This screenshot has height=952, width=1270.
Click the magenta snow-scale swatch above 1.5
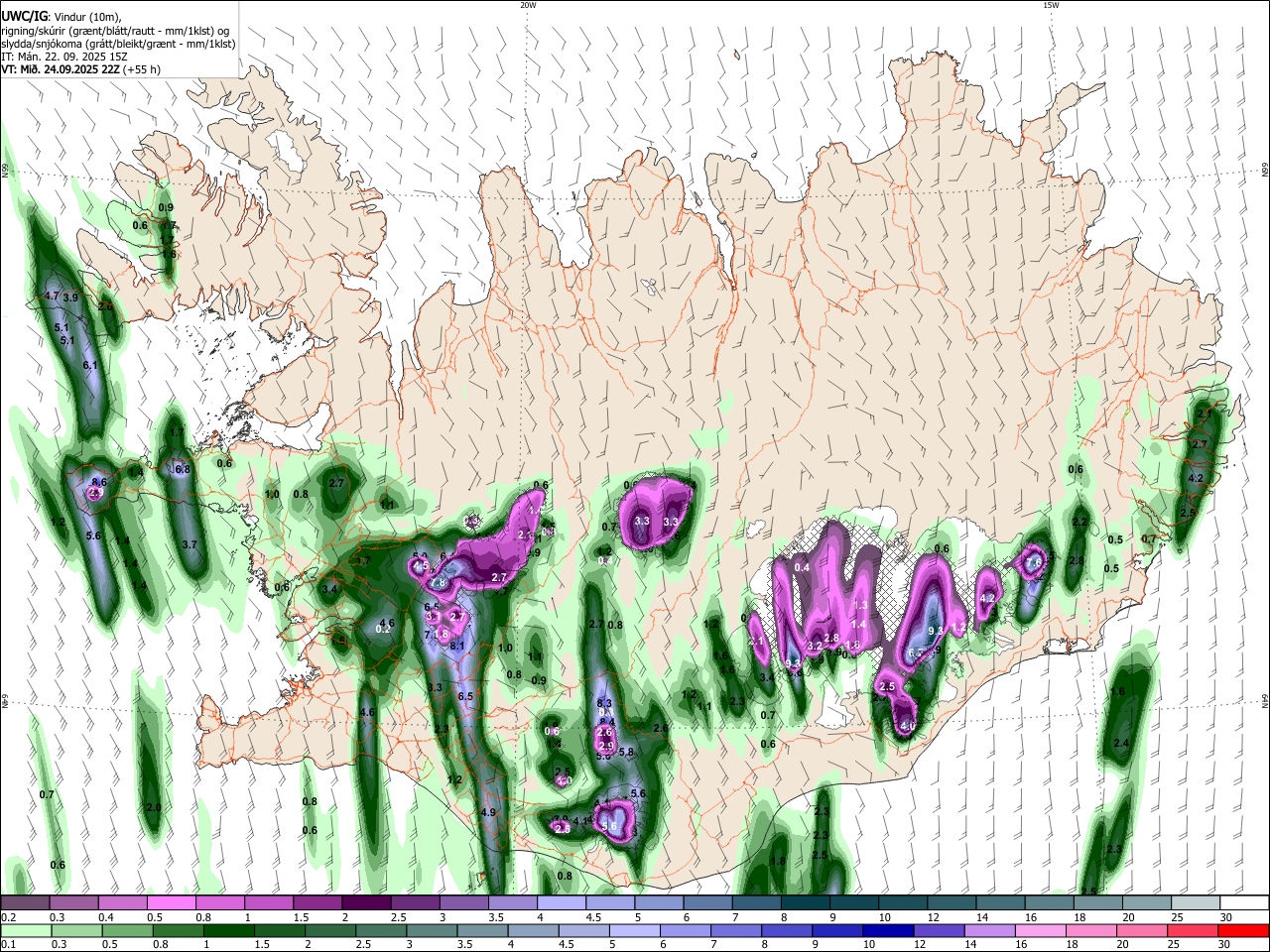(317, 903)
